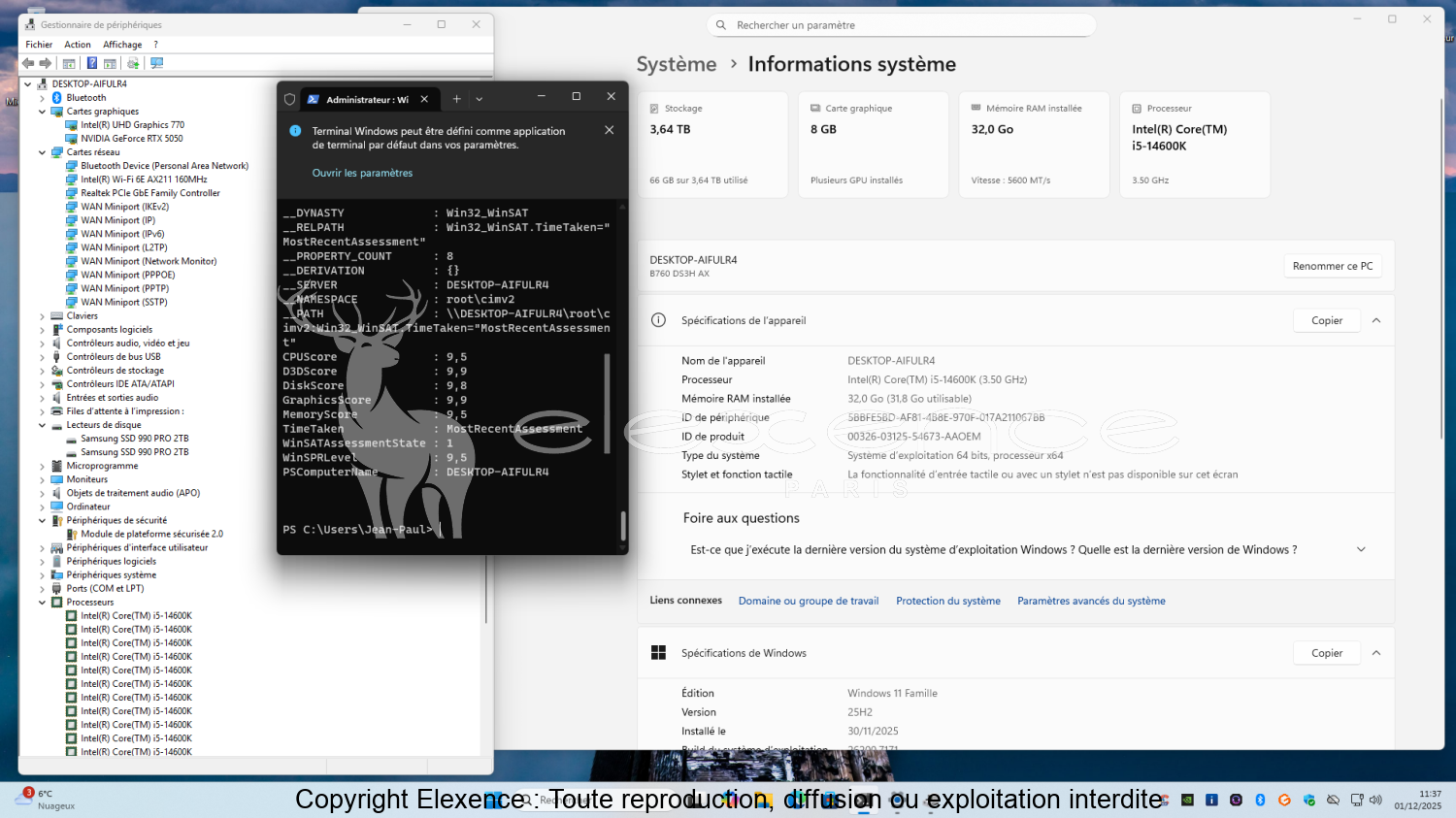This screenshot has height=818, width=1456.
Task: Click the blue help icon in Device Manager toolbar
Action: click(x=92, y=63)
